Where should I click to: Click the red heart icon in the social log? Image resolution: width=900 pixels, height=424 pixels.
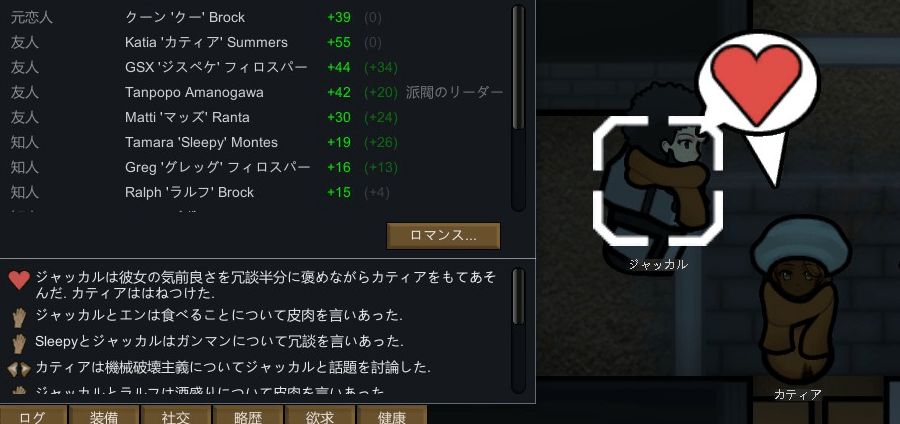(19, 280)
